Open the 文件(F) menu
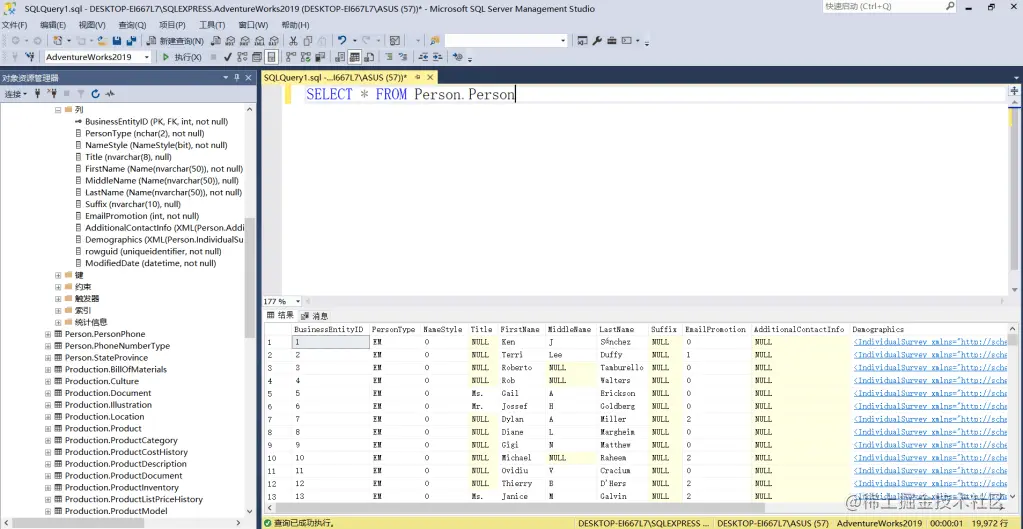1023x529 pixels. pos(14,25)
